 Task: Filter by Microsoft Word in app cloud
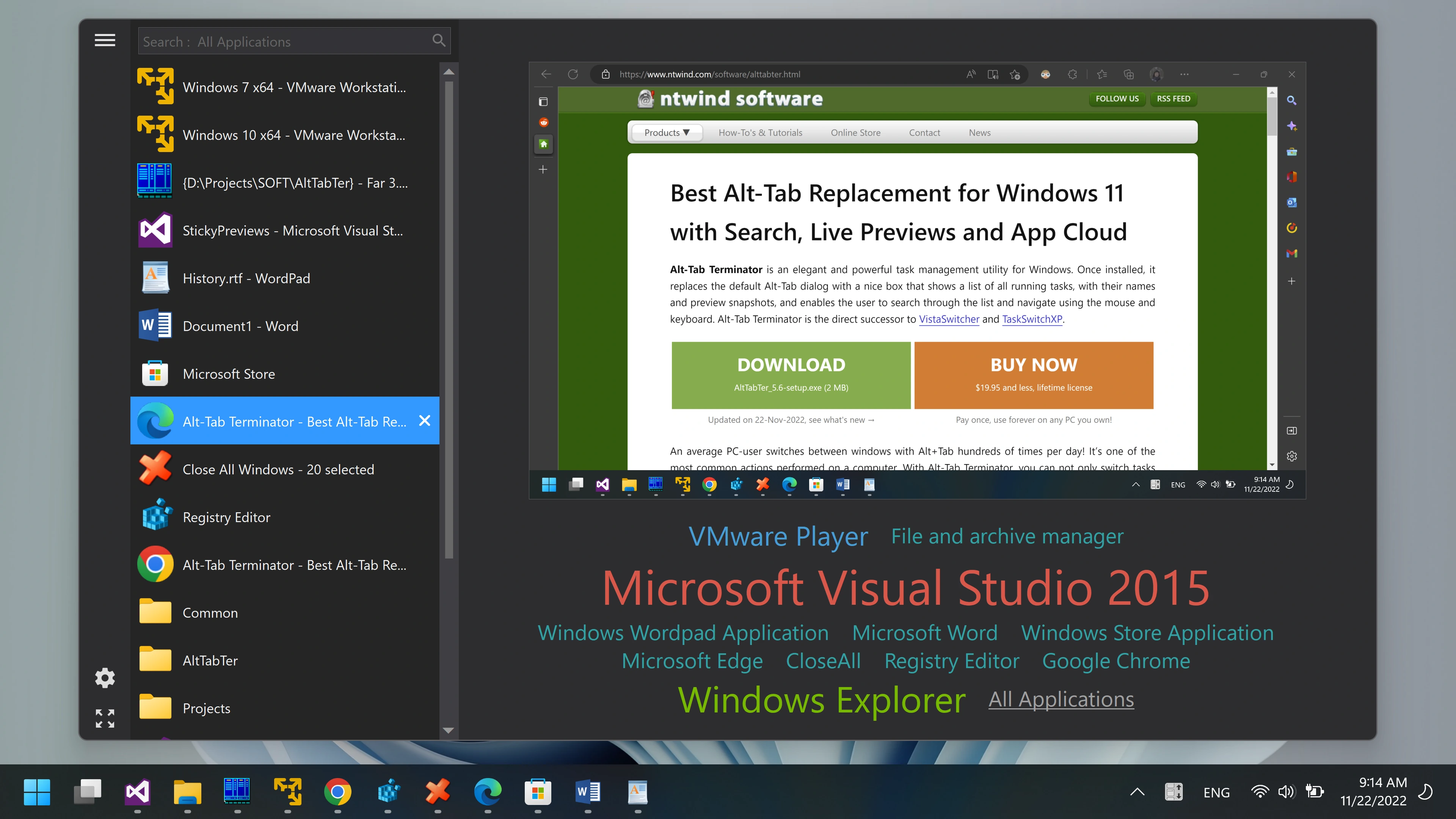[x=925, y=632]
